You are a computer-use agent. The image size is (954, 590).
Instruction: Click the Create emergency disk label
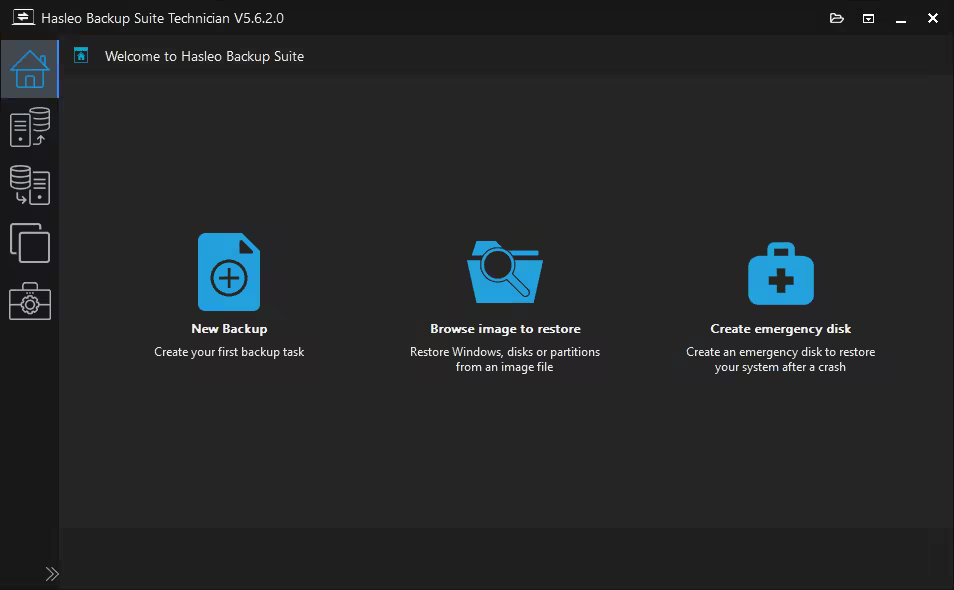[780, 328]
